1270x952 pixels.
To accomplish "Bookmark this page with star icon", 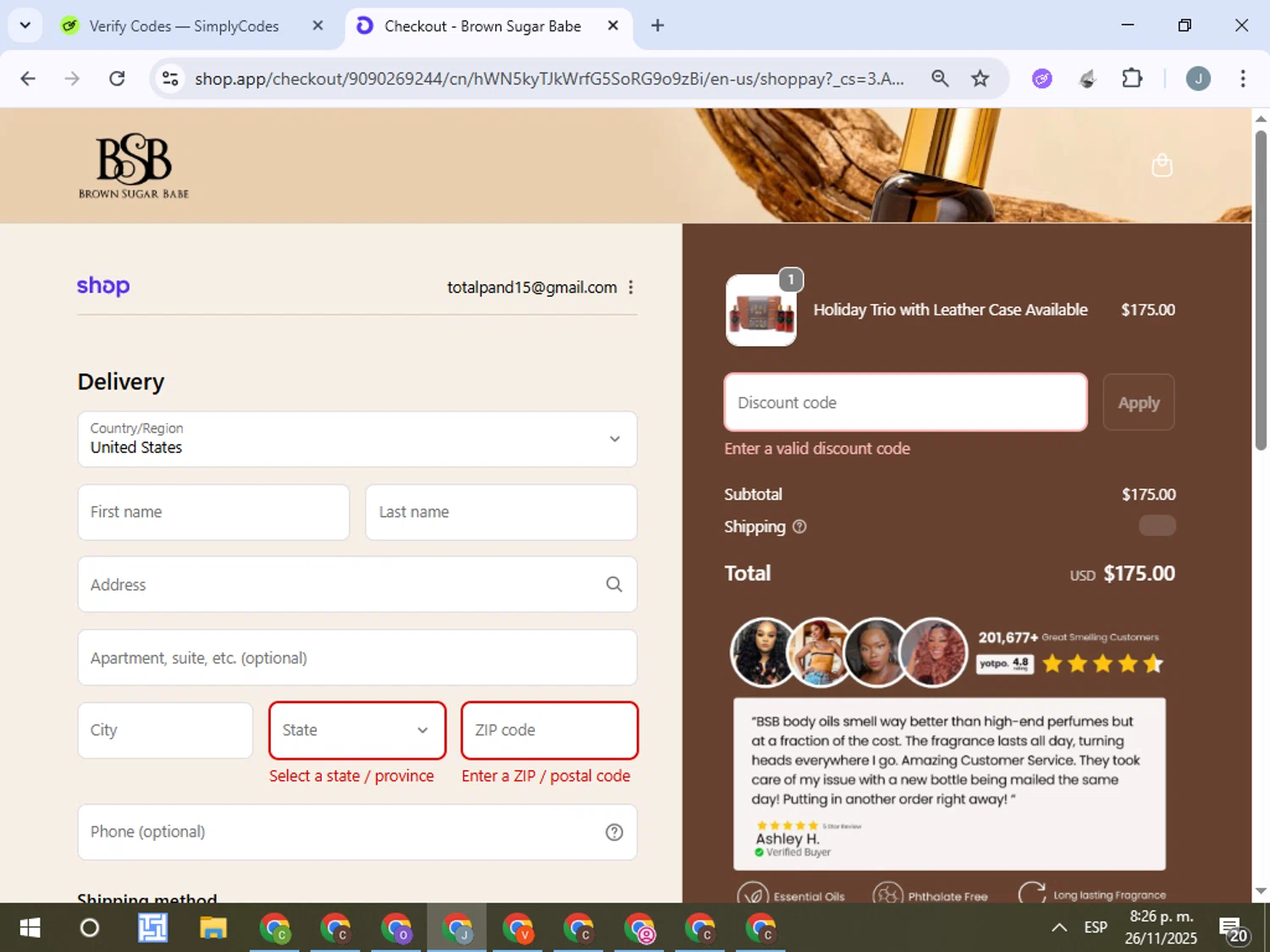I will click(x=980, y=79).
